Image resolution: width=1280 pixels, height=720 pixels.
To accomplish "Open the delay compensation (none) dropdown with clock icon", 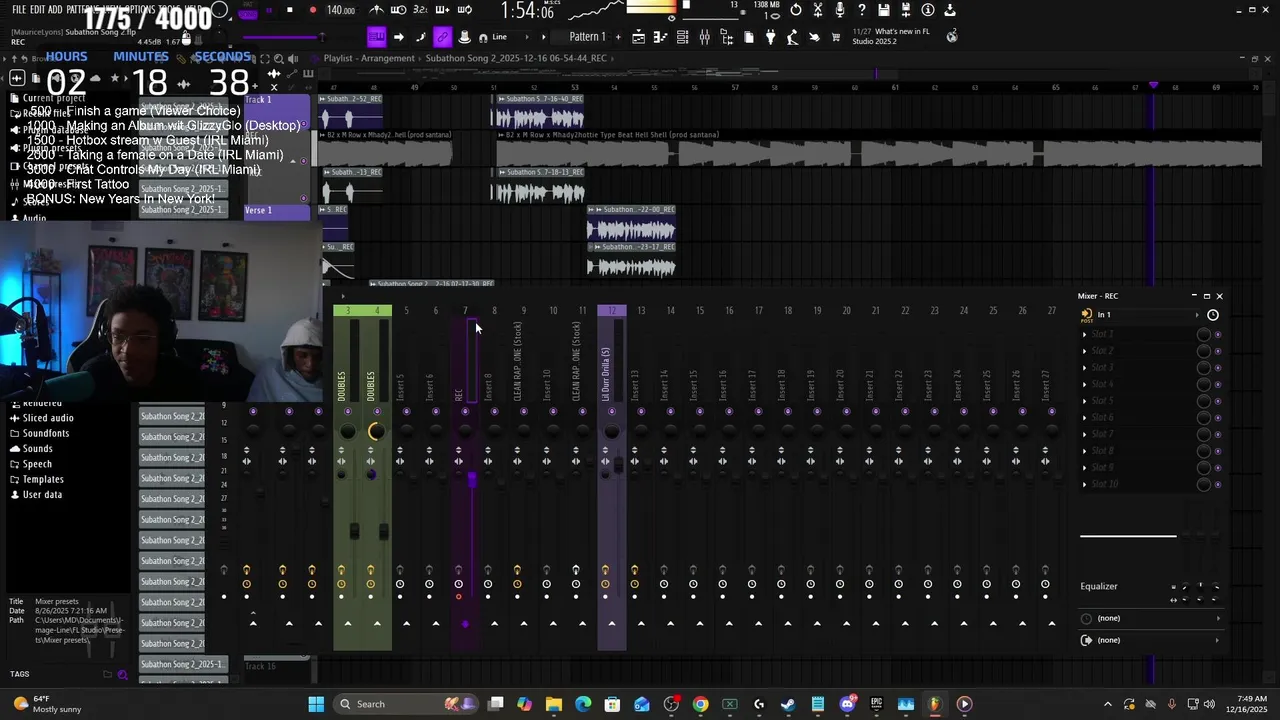I will tap(1151, 618).
